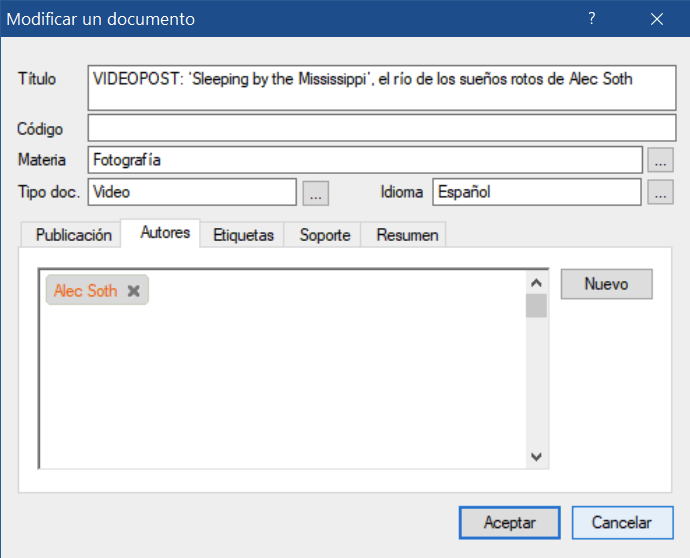Open the Idioma selection ellipsis button

(x=660, y=192)
